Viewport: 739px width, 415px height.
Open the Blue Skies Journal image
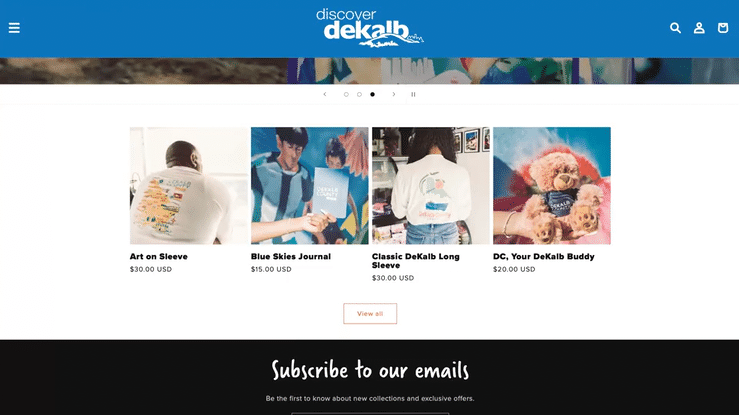[x=310, y=186]
